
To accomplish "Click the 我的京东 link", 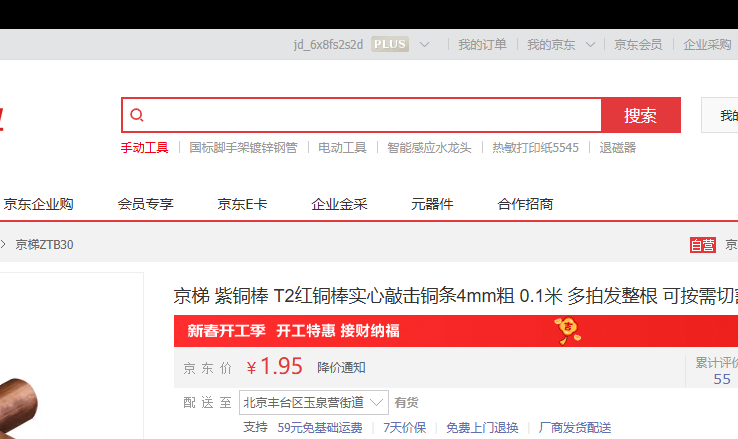I will coord(551,45).
